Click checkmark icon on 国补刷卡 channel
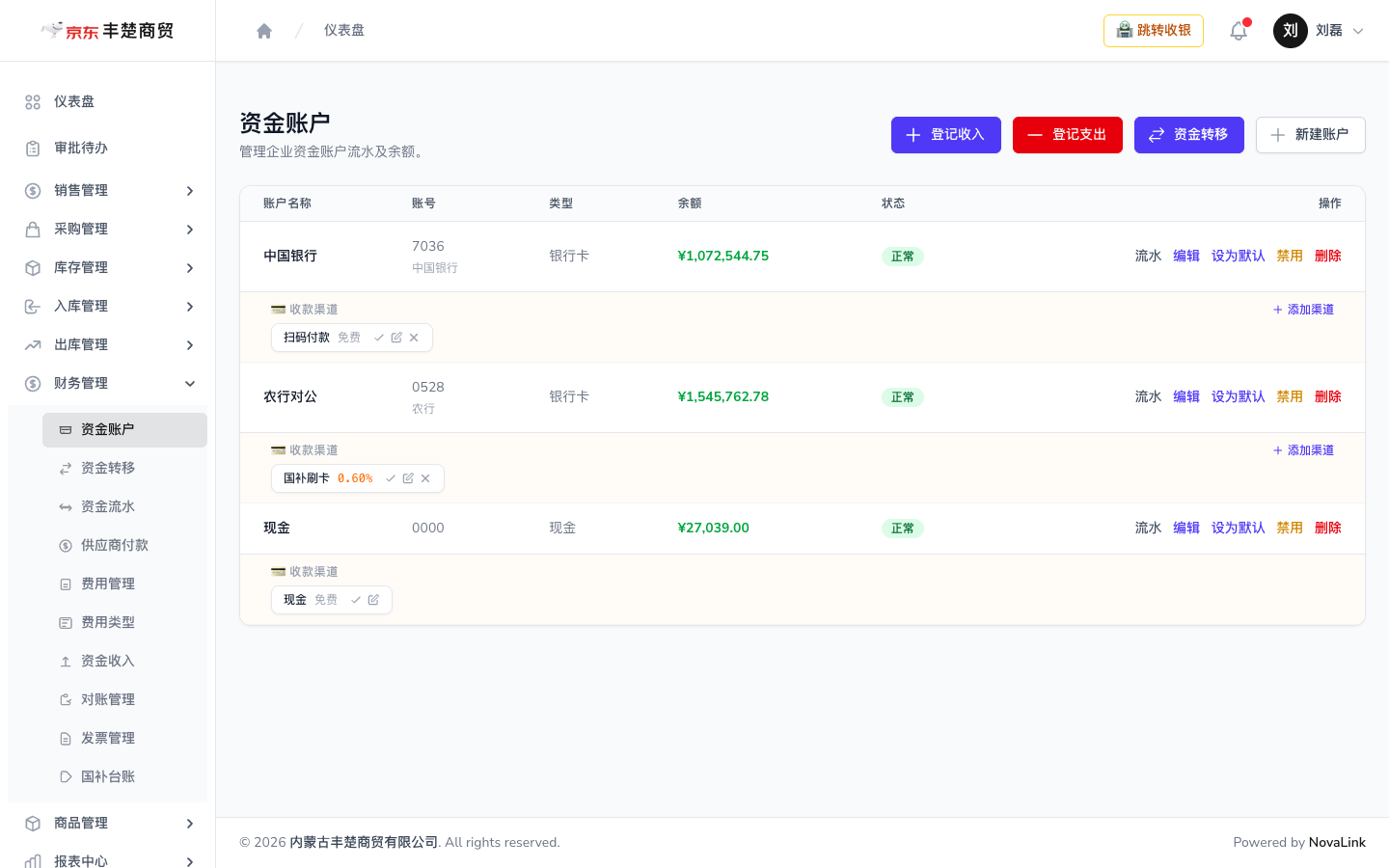Viewport: 1389px width, 868px height. [391, 478]
